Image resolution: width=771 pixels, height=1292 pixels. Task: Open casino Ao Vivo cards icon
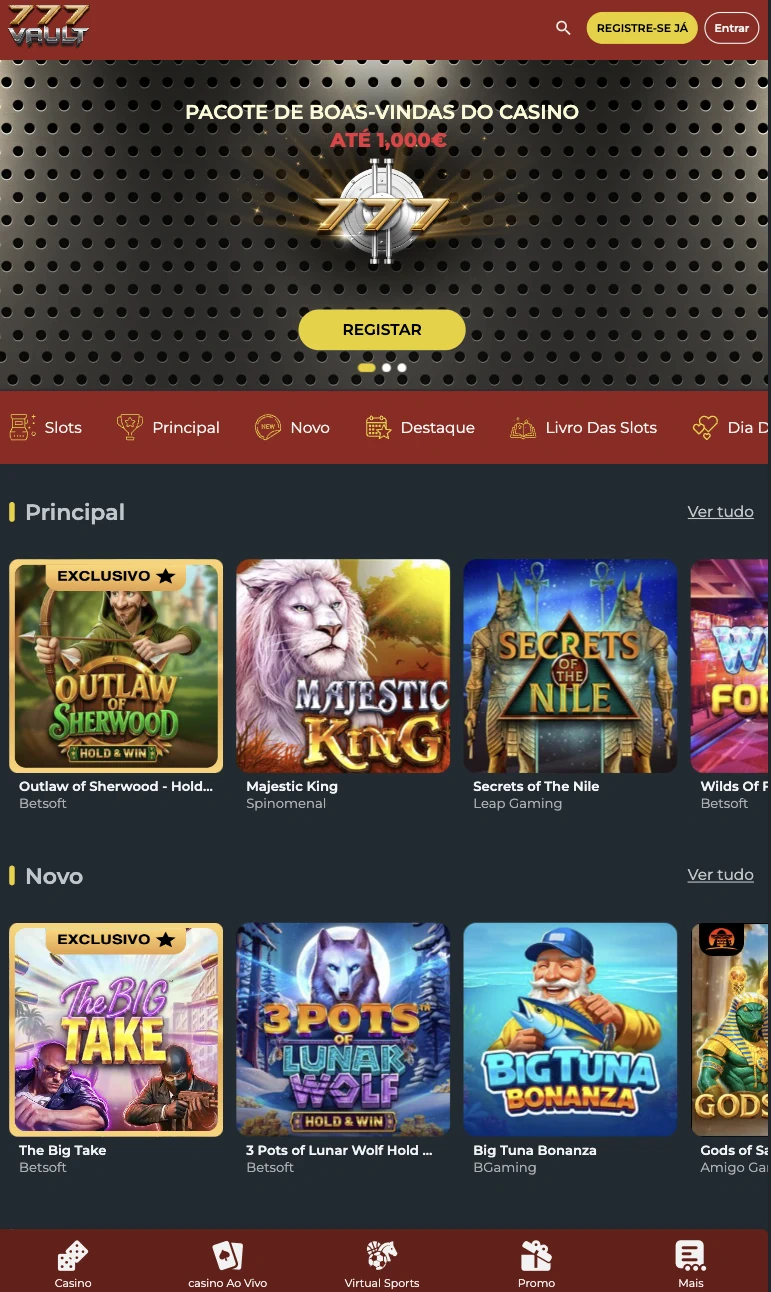[228, 1256]
